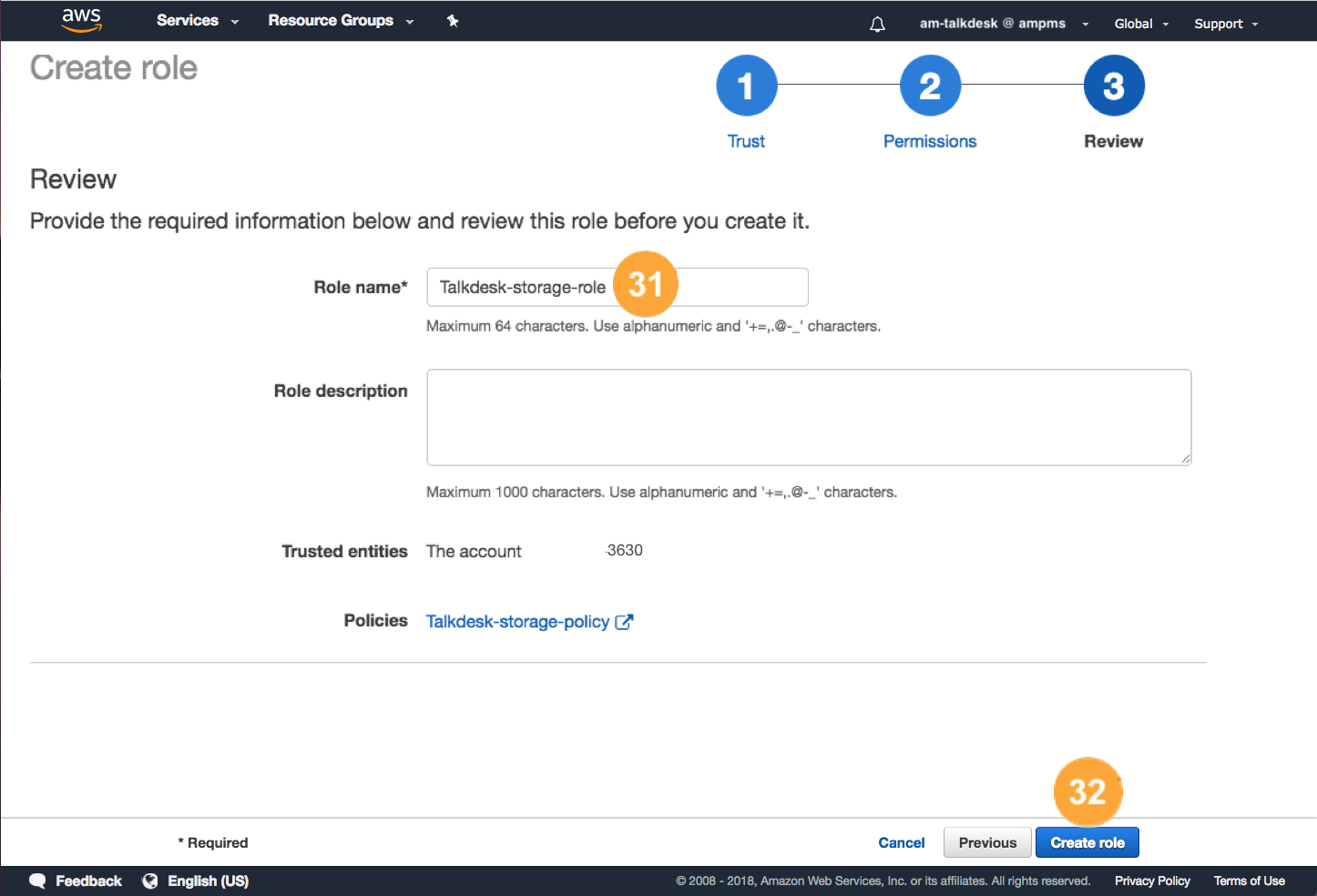Click the Previous button

pyautogui.click(x=987, y=842)
